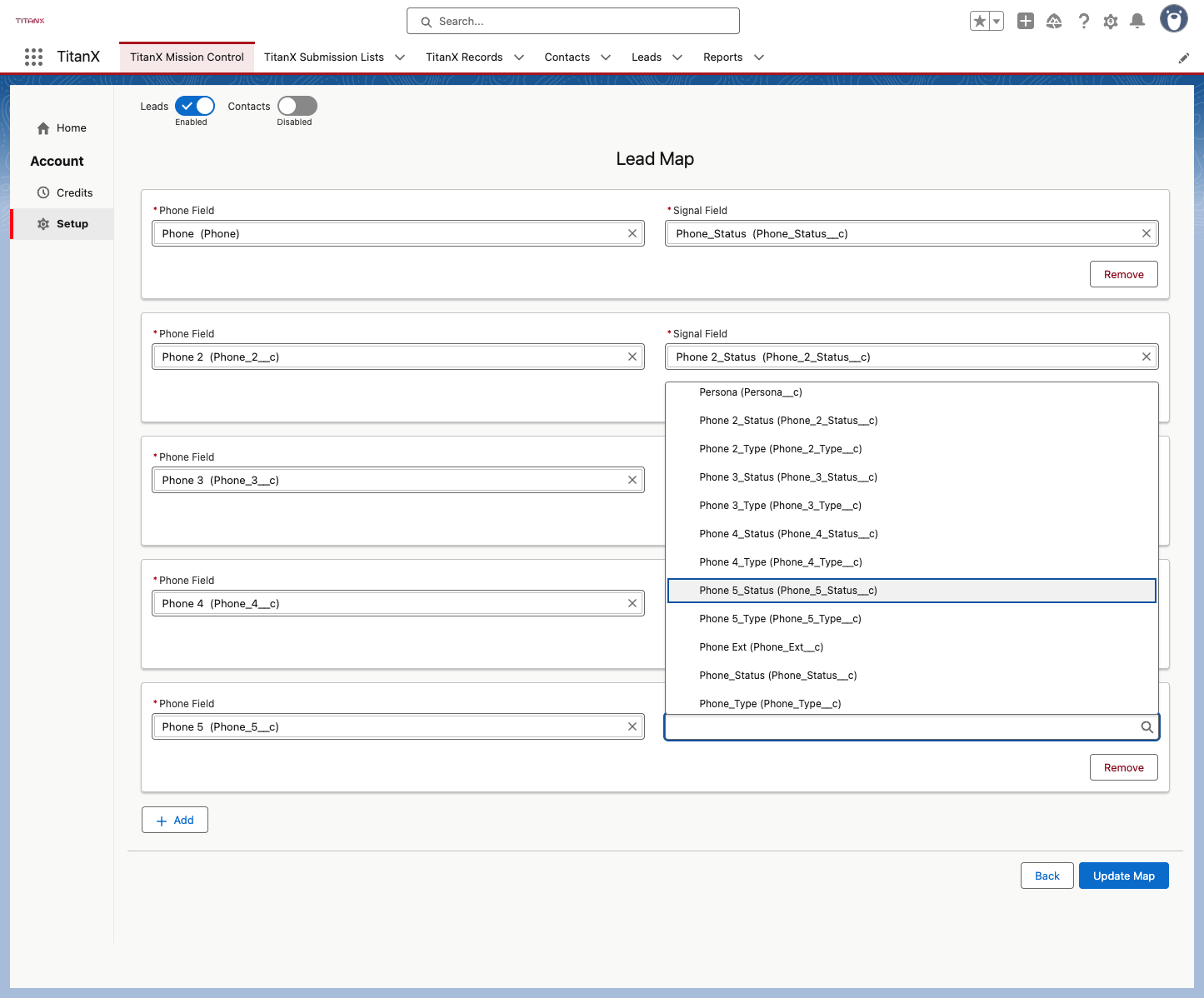Image resolution: width=1204 pixels, height=998 pixels.
Task: Select Setup in the sidebar
Action: [x=62, y=224]
